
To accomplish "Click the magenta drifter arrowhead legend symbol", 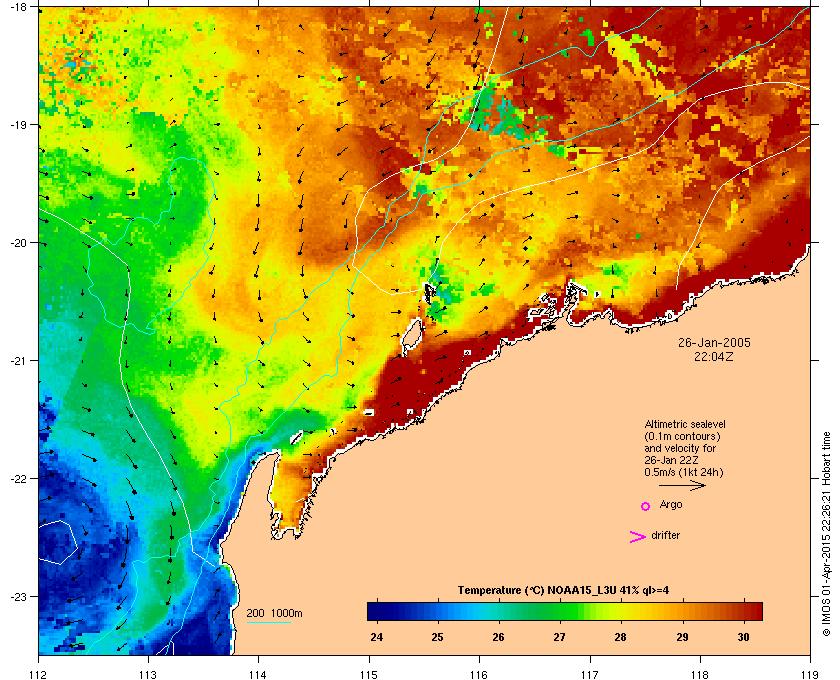I will [x=638, y=537].
